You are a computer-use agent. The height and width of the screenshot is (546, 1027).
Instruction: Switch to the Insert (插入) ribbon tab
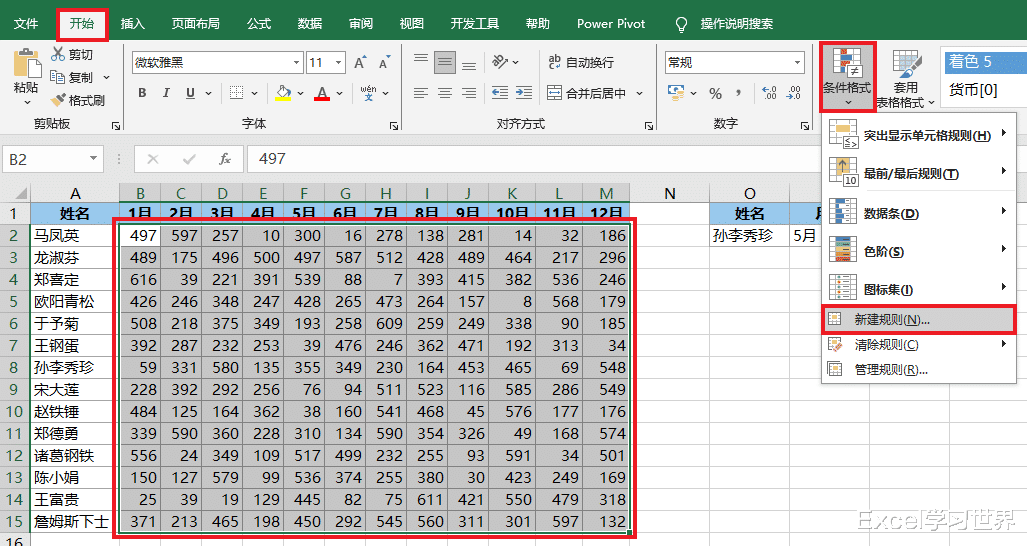pos(132,22)
